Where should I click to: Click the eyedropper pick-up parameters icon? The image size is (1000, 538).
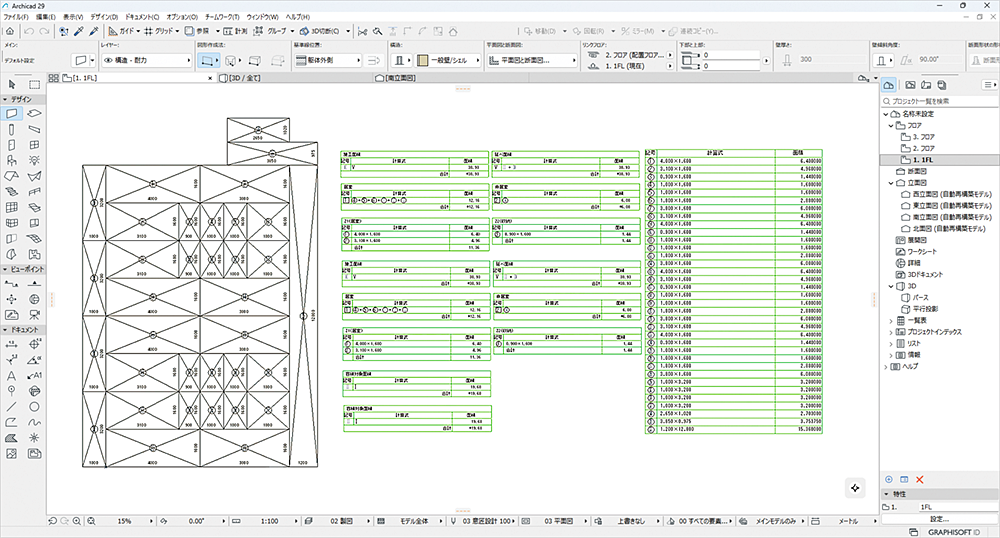pos(78,32)
